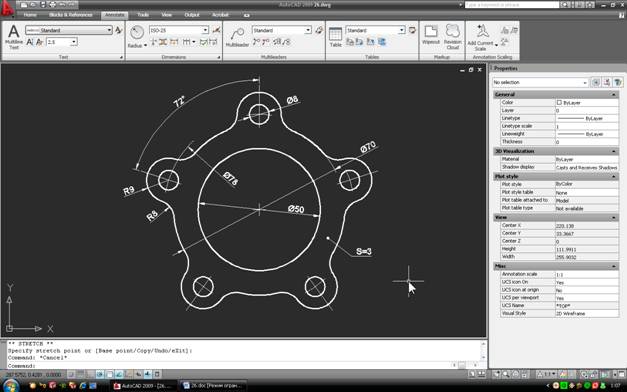Image resolution: width=627 pixels, height=392 pixels.
Task: Click the keyword search input field
Action: point(512,5)
